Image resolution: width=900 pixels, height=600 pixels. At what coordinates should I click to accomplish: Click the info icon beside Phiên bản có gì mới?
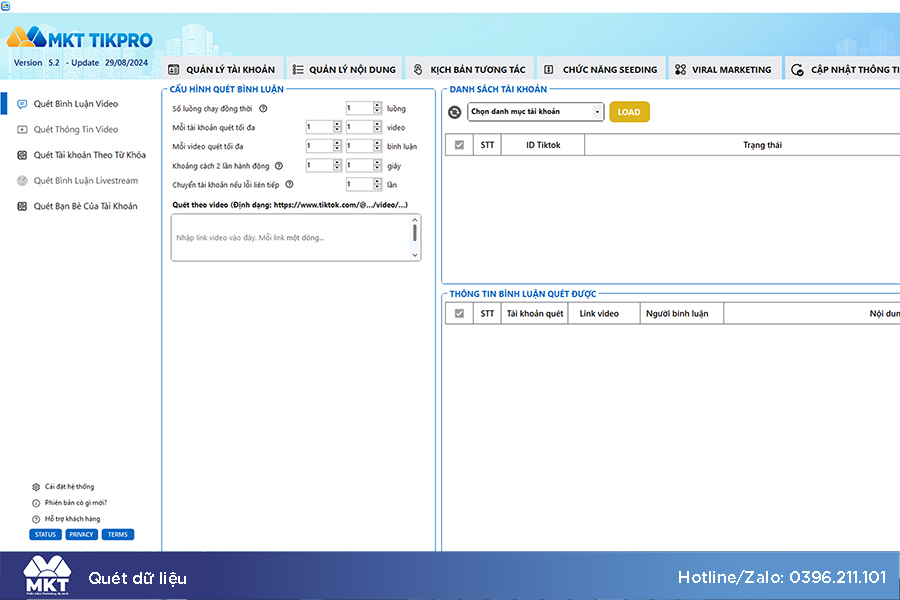[36, 503]
